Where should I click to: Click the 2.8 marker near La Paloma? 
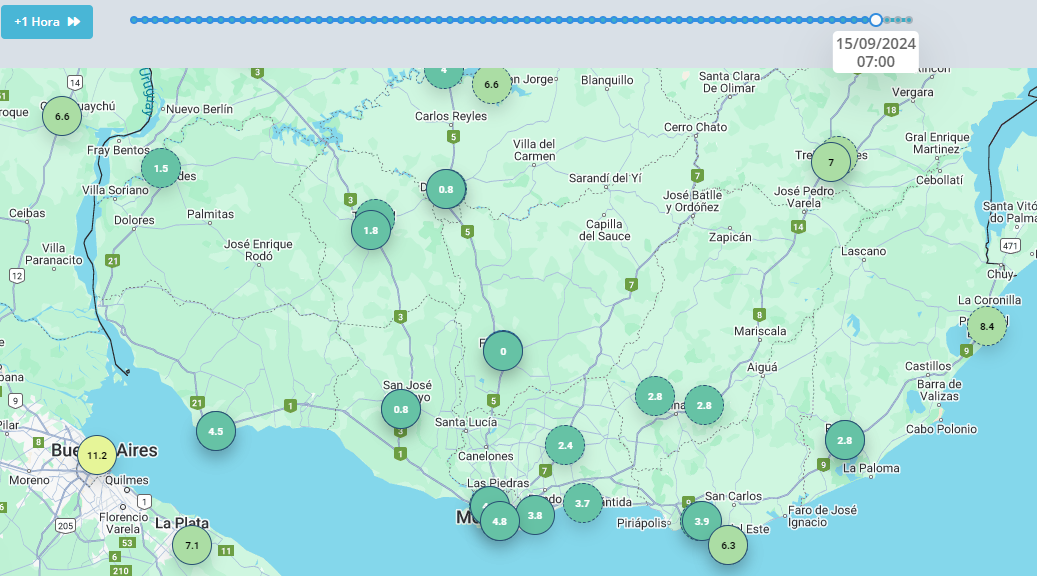pos(845,440)
